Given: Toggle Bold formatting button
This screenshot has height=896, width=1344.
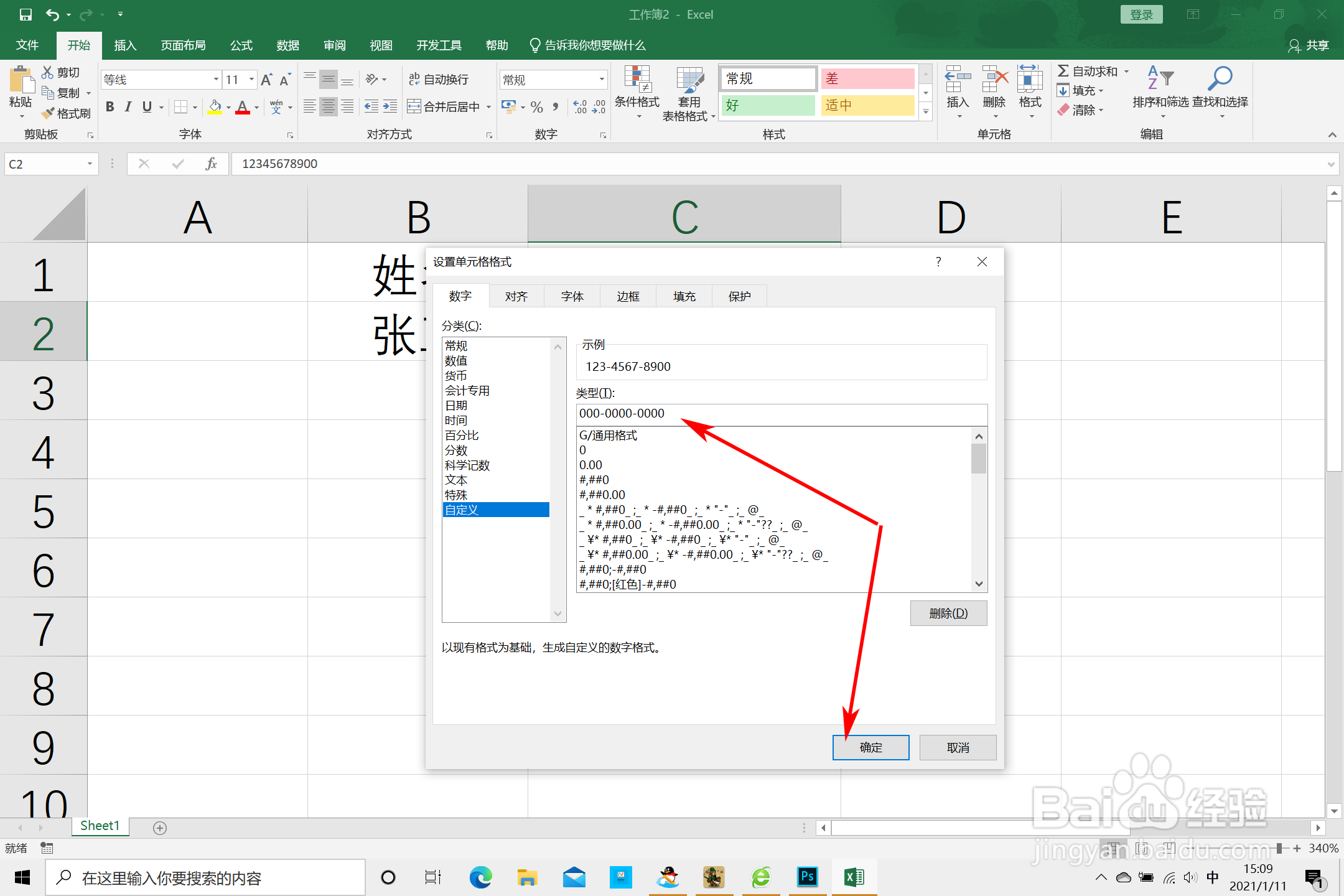Looking at the screenshot, I should [110, 107].
